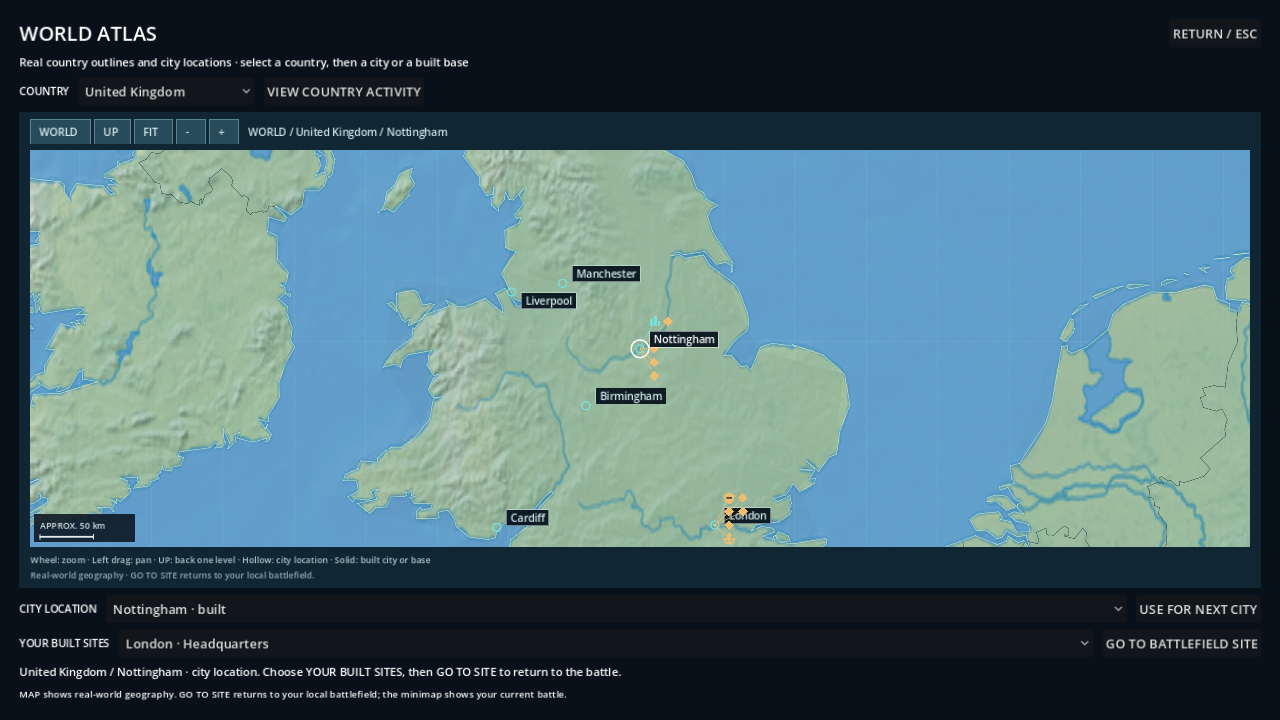Image resolution: width=1280 pixels, height=720 pixels.
Task: Click the breadcrumb 'WORLD / United Kingdom / Nottingham'
Action: click(x=348, y=132)
